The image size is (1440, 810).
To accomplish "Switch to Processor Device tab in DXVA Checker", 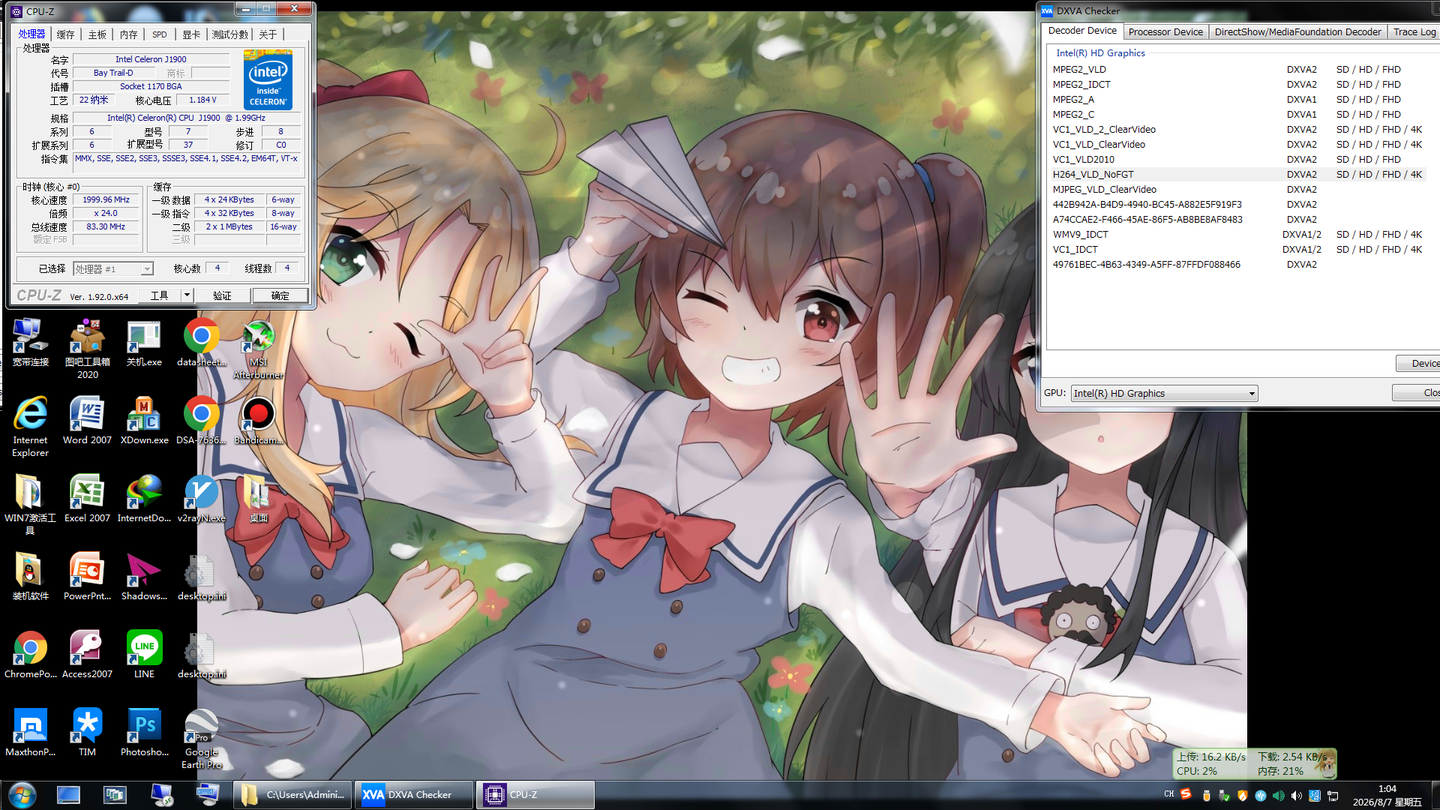I will pos(1165,32).
